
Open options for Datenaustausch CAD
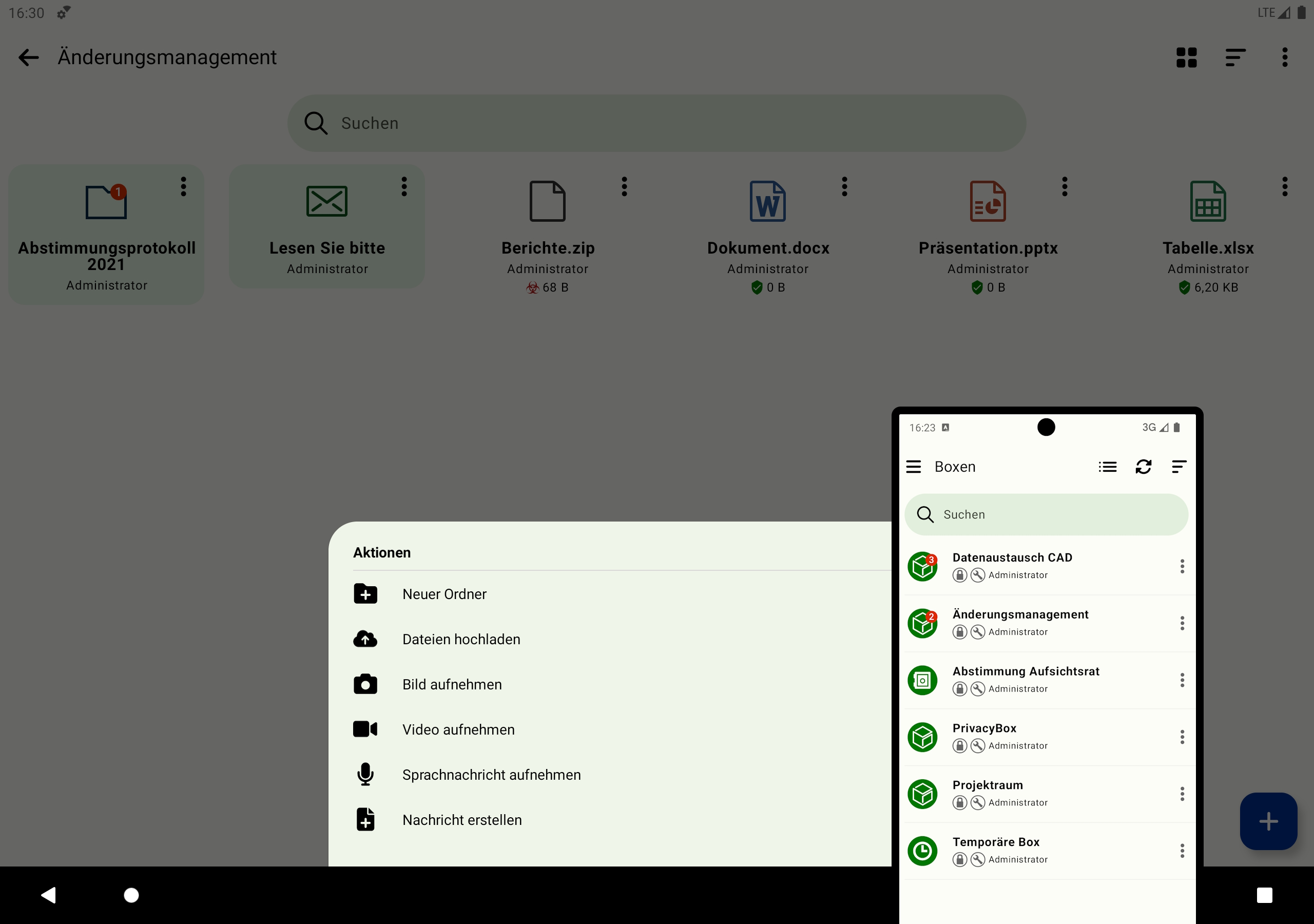point(1182,567)
